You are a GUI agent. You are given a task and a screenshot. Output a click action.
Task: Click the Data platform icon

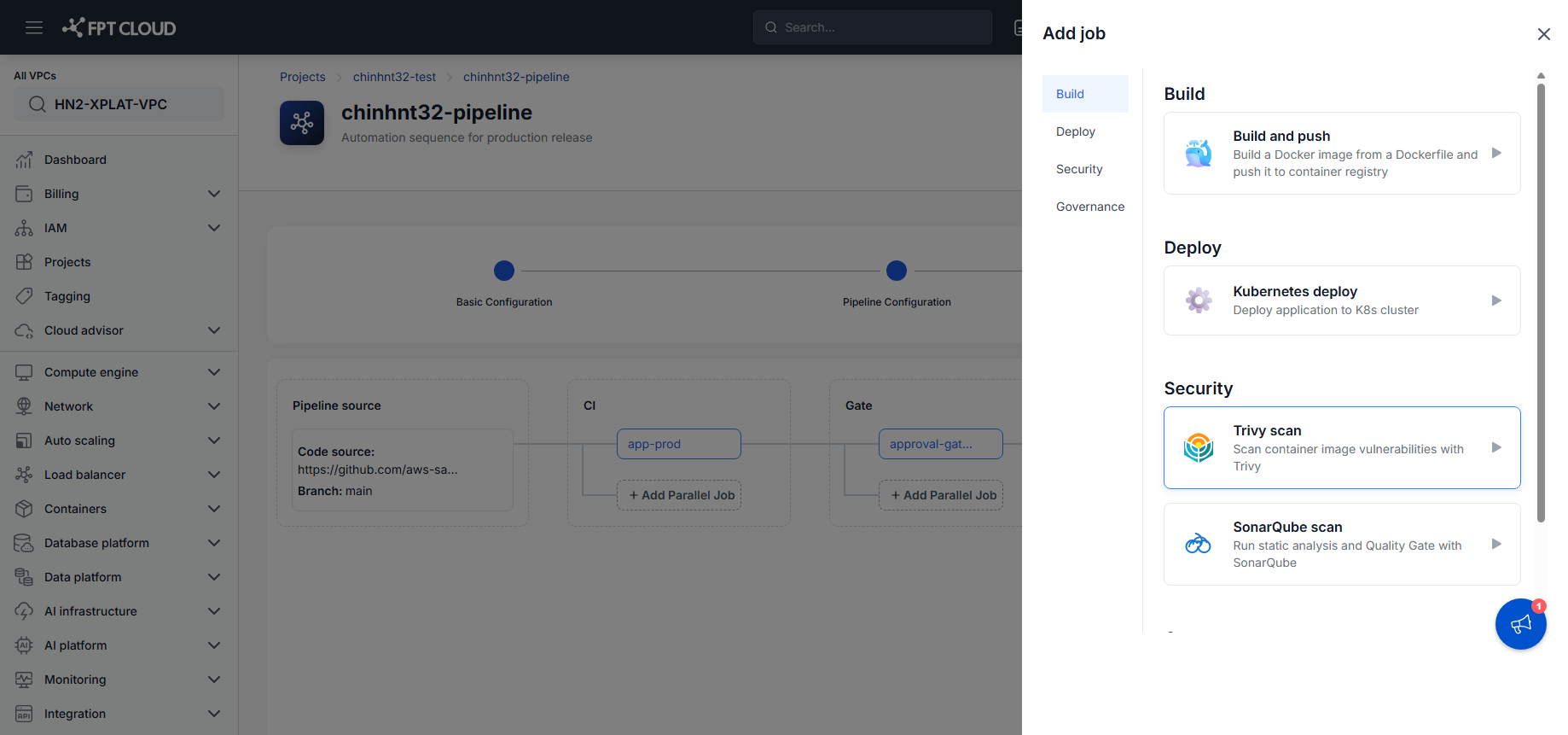pyautogui.click(x=24, y=577)
